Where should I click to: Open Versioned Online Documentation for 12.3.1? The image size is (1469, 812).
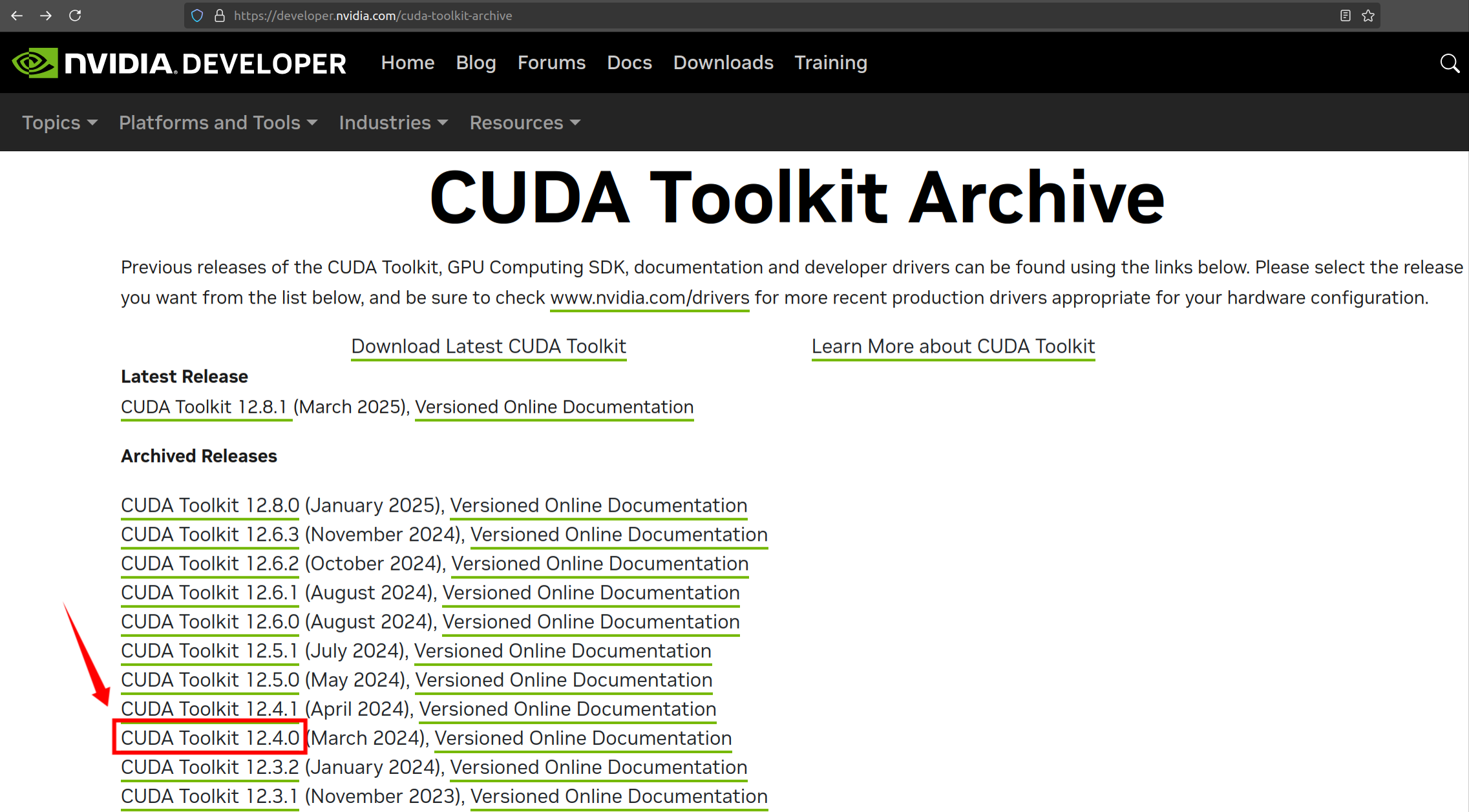pyautogui.click(x=618, y=796)
